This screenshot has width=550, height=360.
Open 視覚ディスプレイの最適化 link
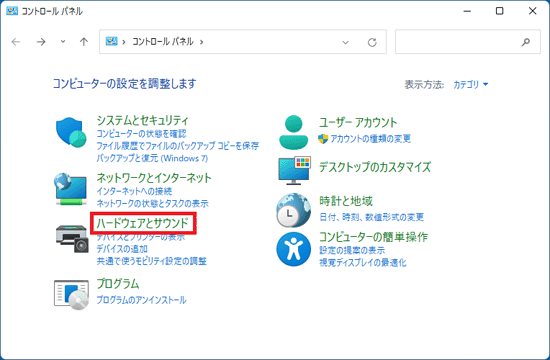click(x=363, y=262)
